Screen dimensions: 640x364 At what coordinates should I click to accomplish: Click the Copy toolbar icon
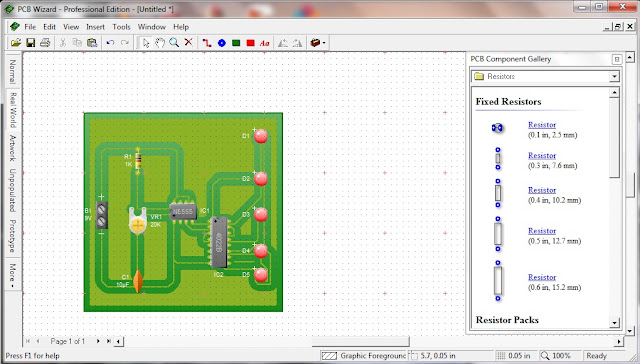(x=77, y=42)
